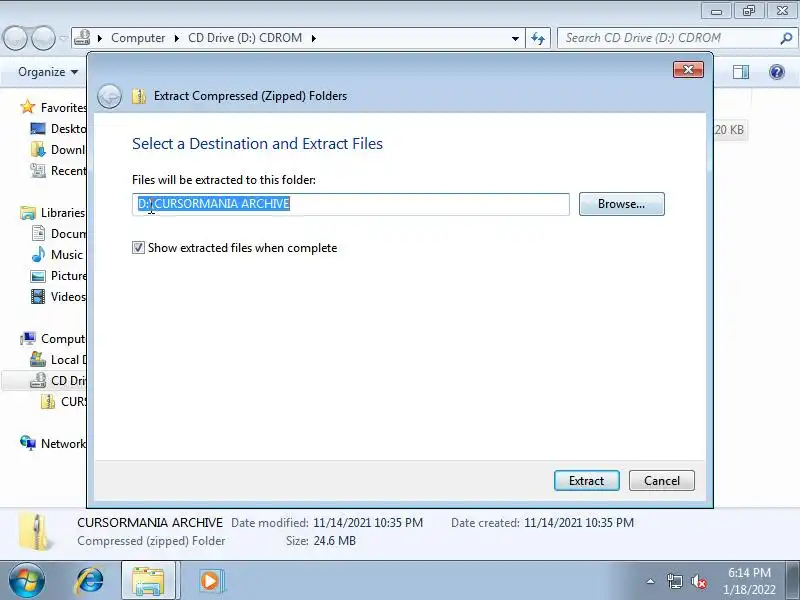Open the address bar history dropdown
Image resolution: width=800 pixels, height=600 pixels.
tap(515, 38)
